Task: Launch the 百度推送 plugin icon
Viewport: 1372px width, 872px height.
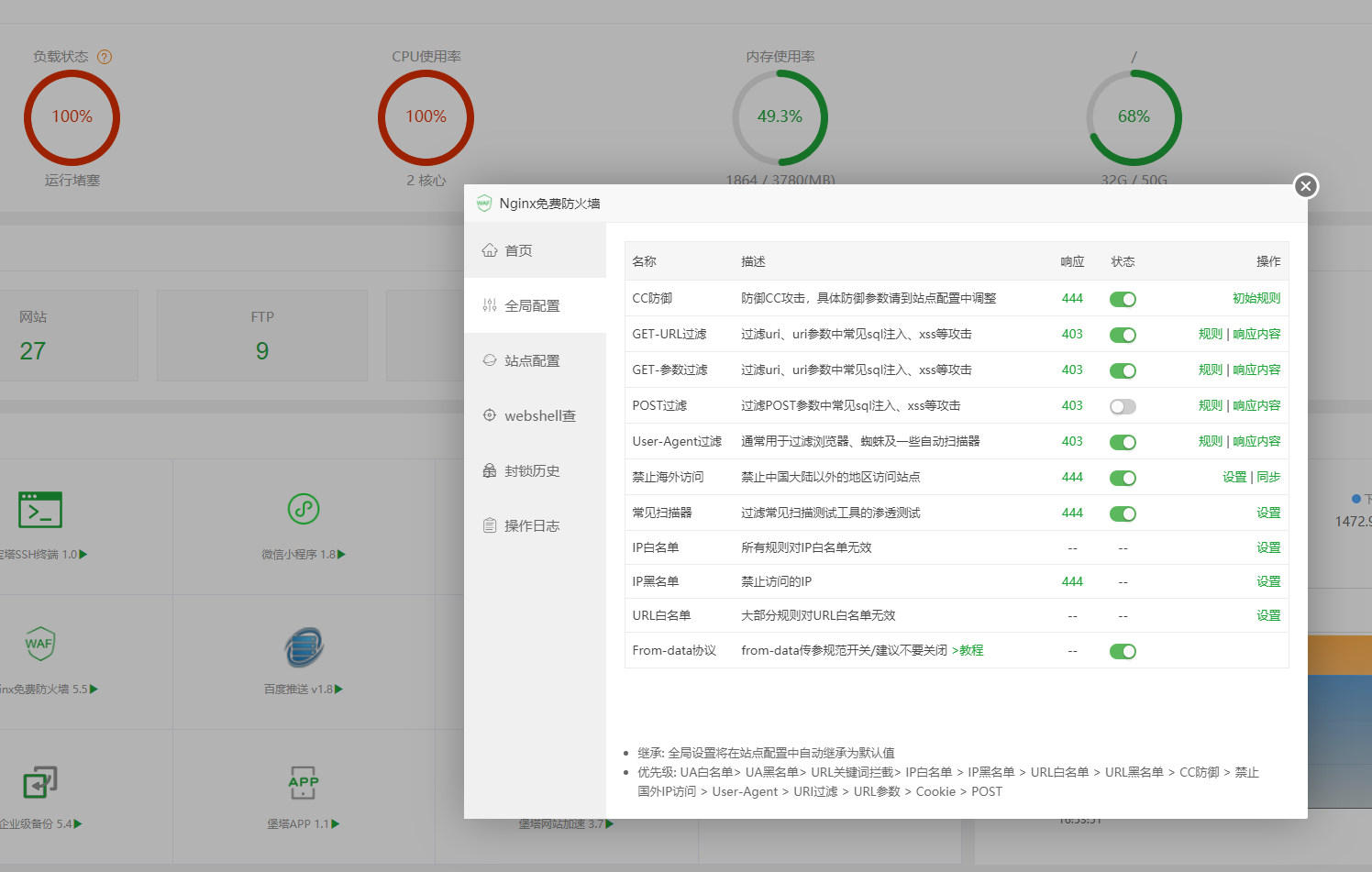Action: click(303, 646)
